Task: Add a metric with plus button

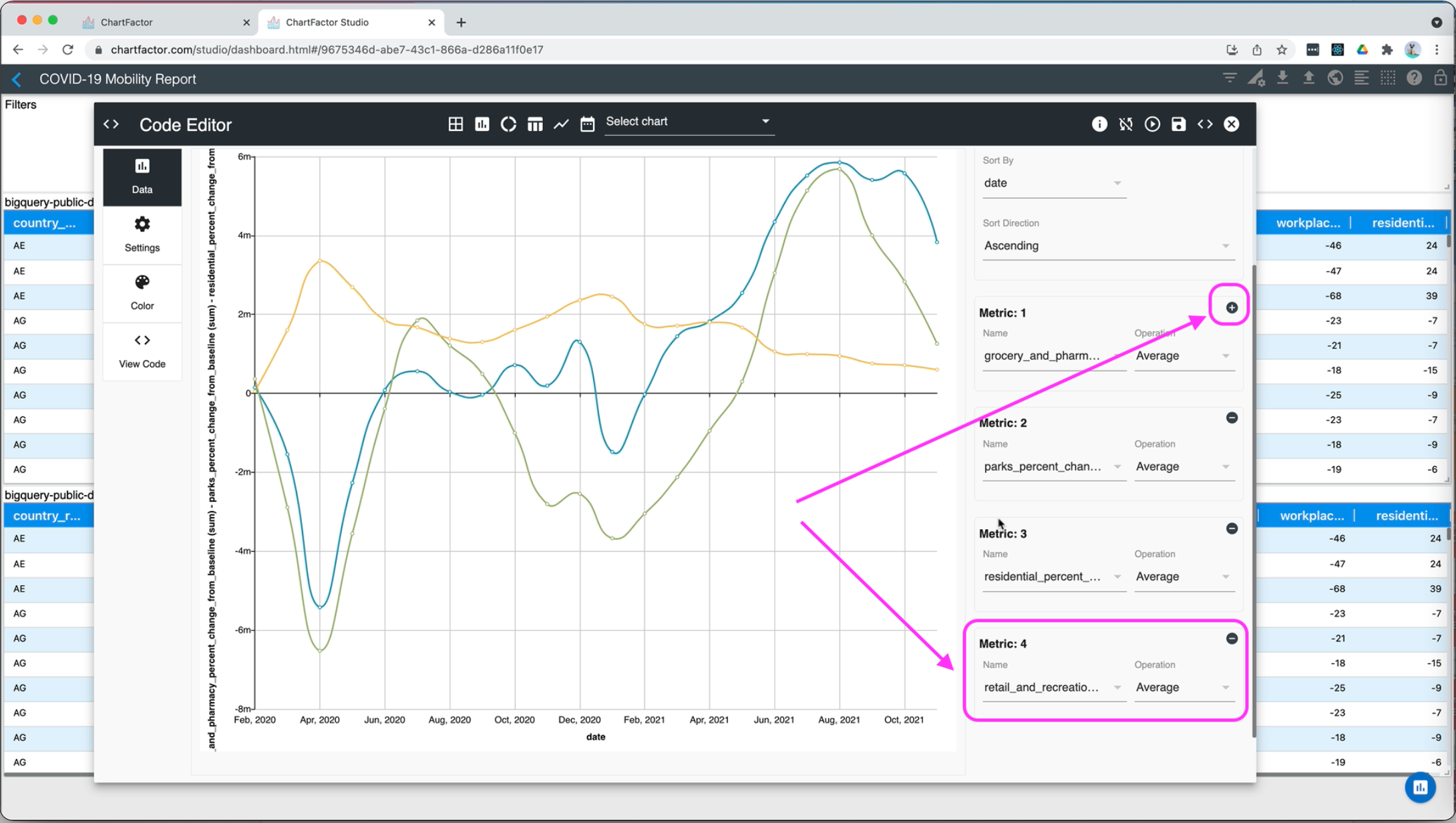Action: [x=1232, y=307]
